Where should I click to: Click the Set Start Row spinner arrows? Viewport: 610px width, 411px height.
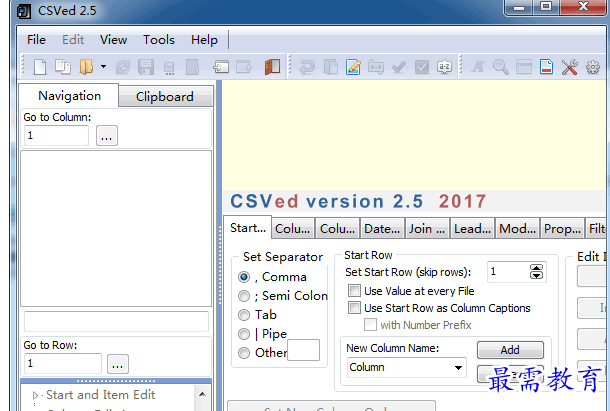[x=536, y=271]
